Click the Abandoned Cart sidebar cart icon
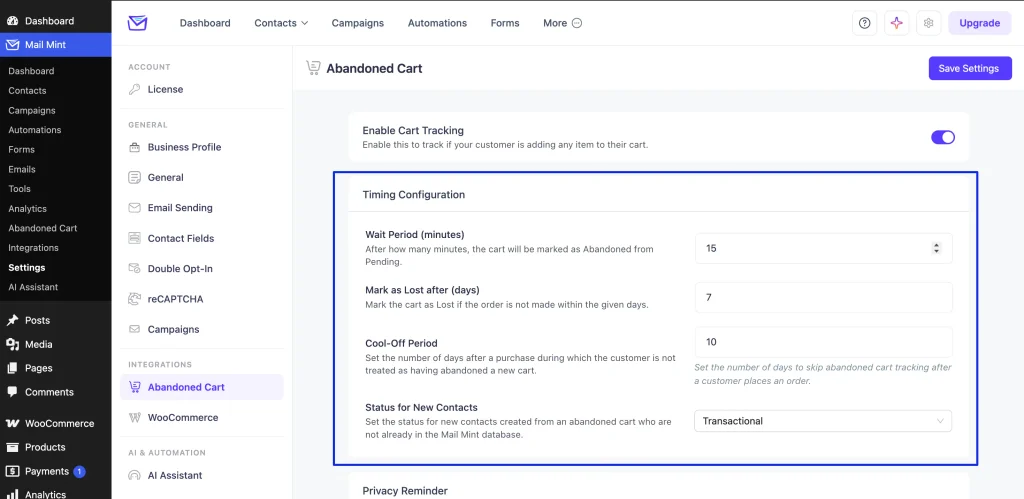Viewport: 1024px width, 499px height. tap(135, 387)
